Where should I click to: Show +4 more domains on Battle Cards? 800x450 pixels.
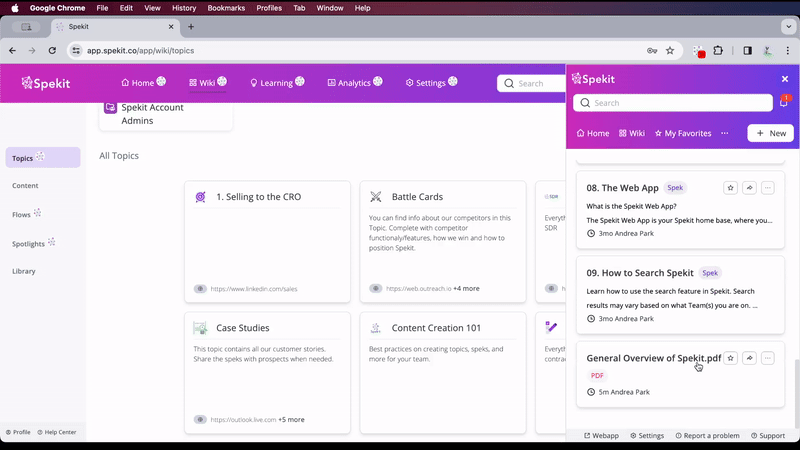466,288
